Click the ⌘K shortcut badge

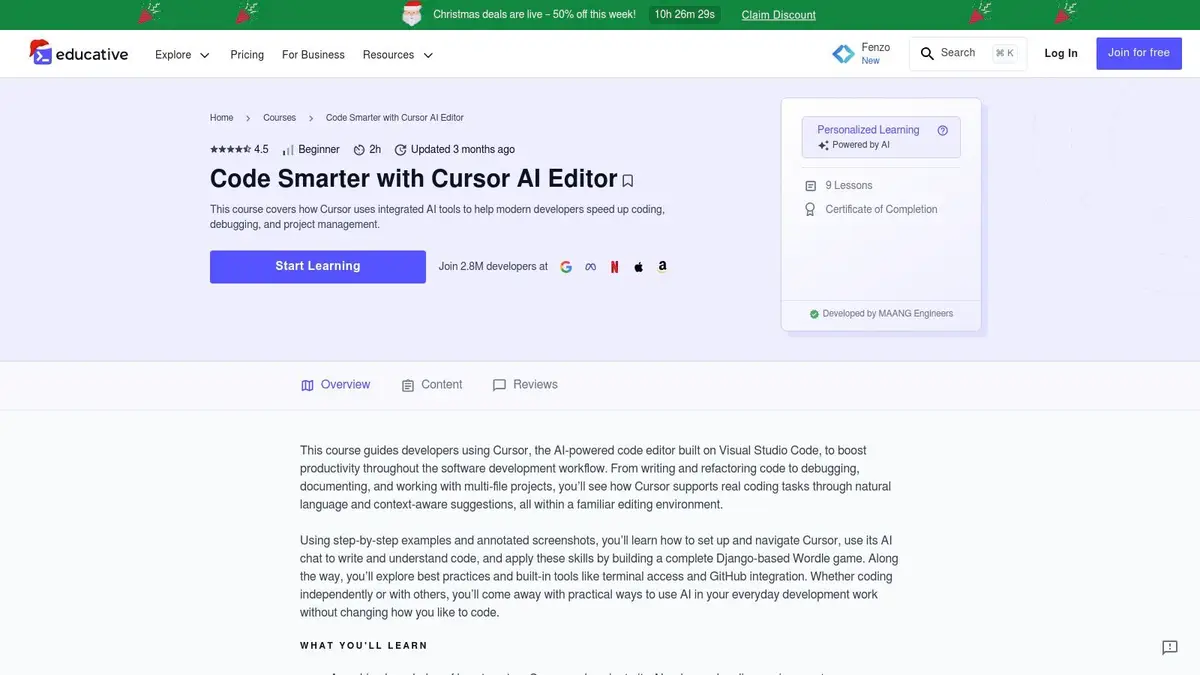pos(1004,53)
